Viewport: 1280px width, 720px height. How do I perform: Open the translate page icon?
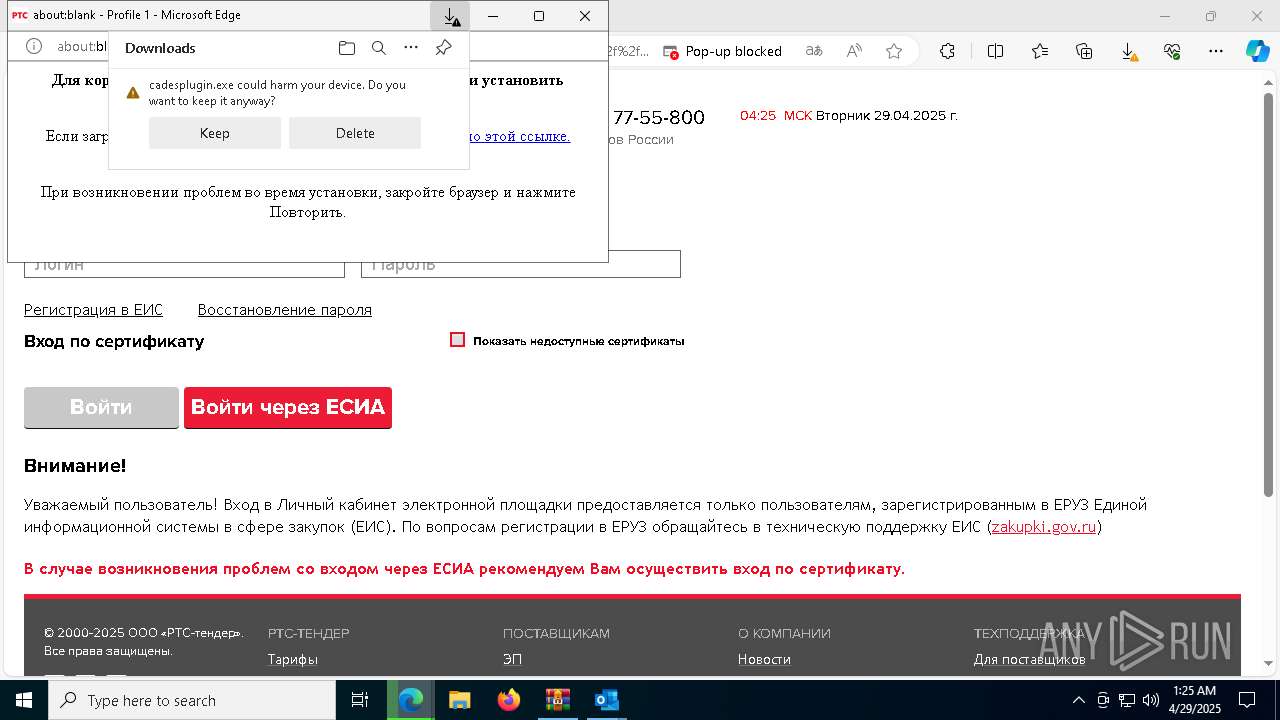click(814, 51)
